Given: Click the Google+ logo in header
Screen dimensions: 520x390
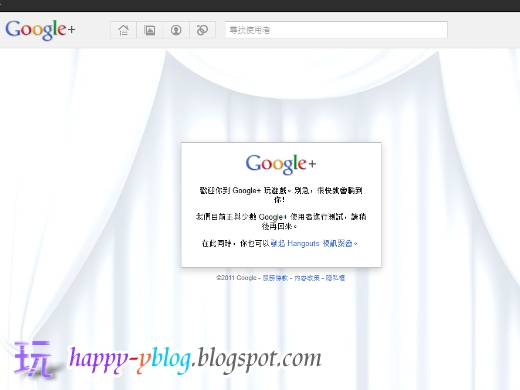Looking at the screenshot, I should [40, 30].
